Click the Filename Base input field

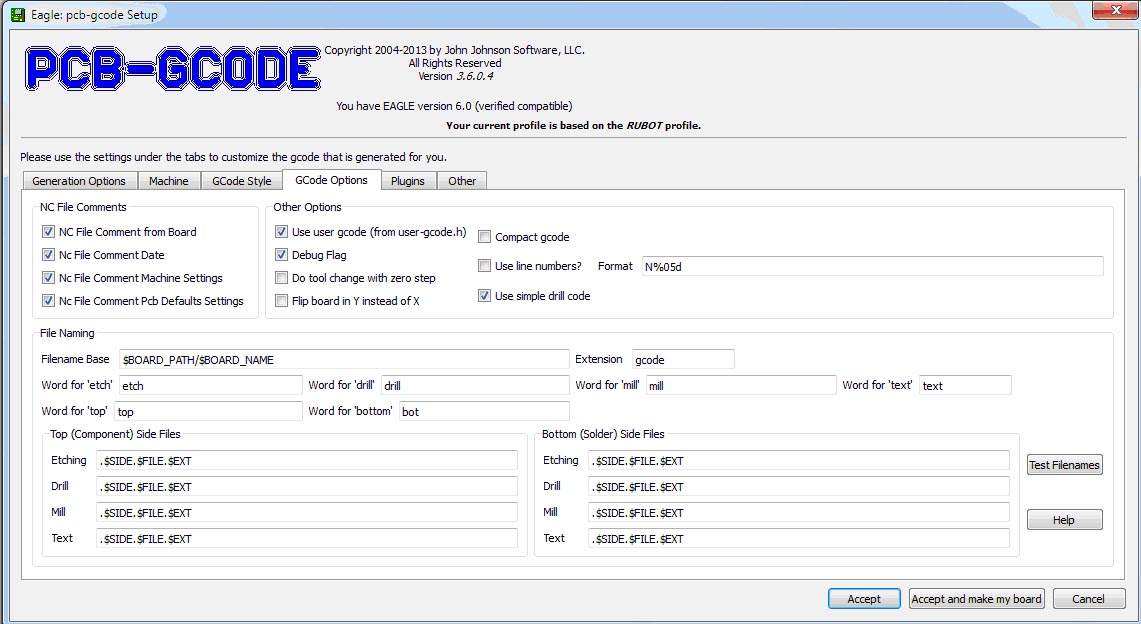click(x=344, y=360)
